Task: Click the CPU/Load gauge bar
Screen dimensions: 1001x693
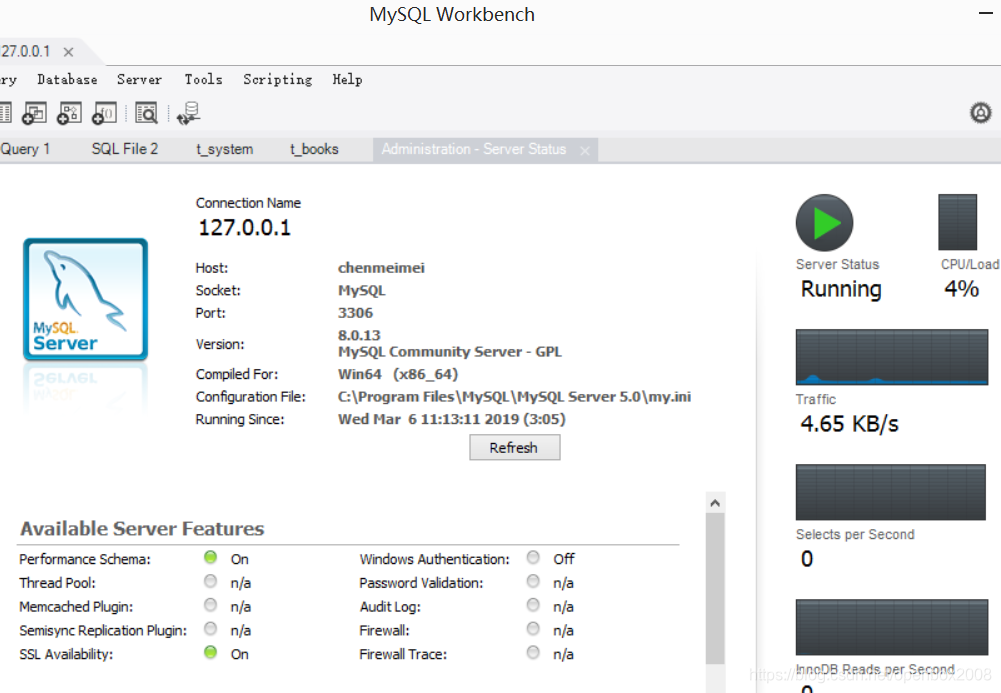Action: pyautogui.click(x=957, y=222)
